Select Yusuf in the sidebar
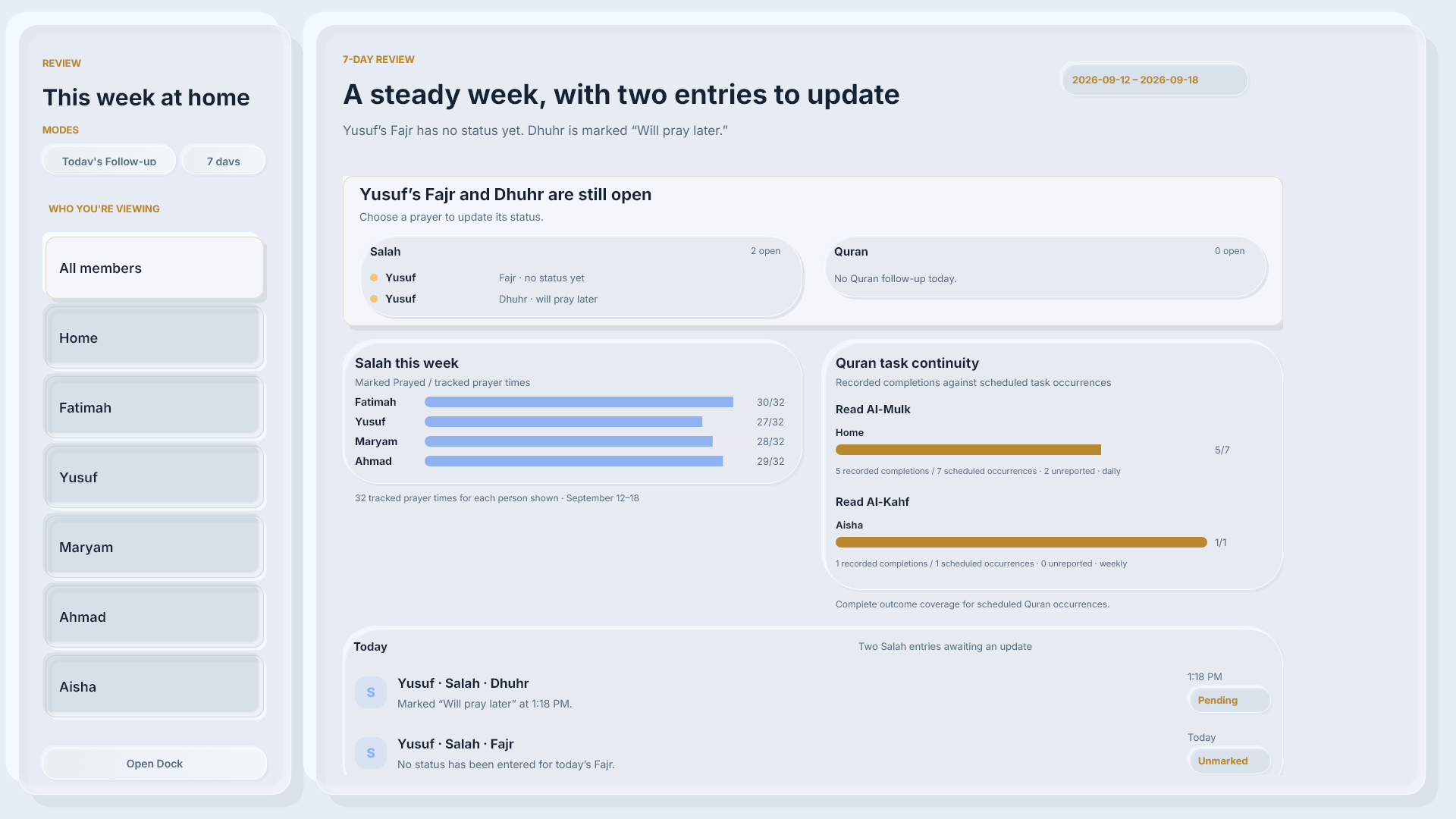This screenshot has width=1456, height=819. click(155, 477)
